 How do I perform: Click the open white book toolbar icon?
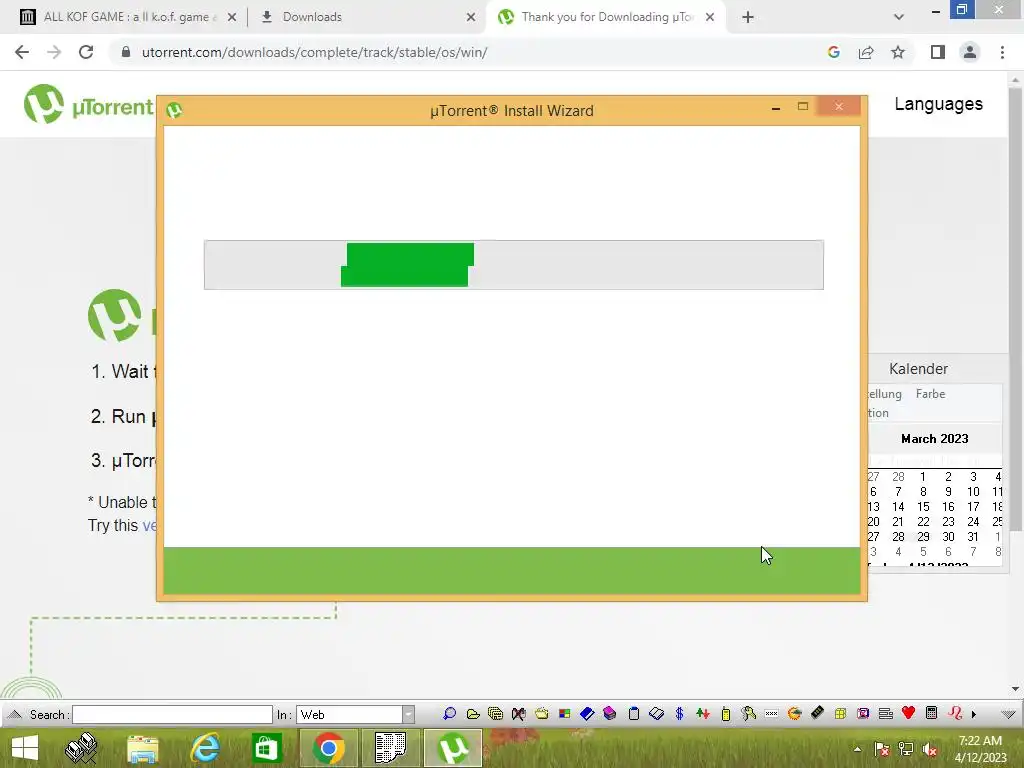pos(656,714)
